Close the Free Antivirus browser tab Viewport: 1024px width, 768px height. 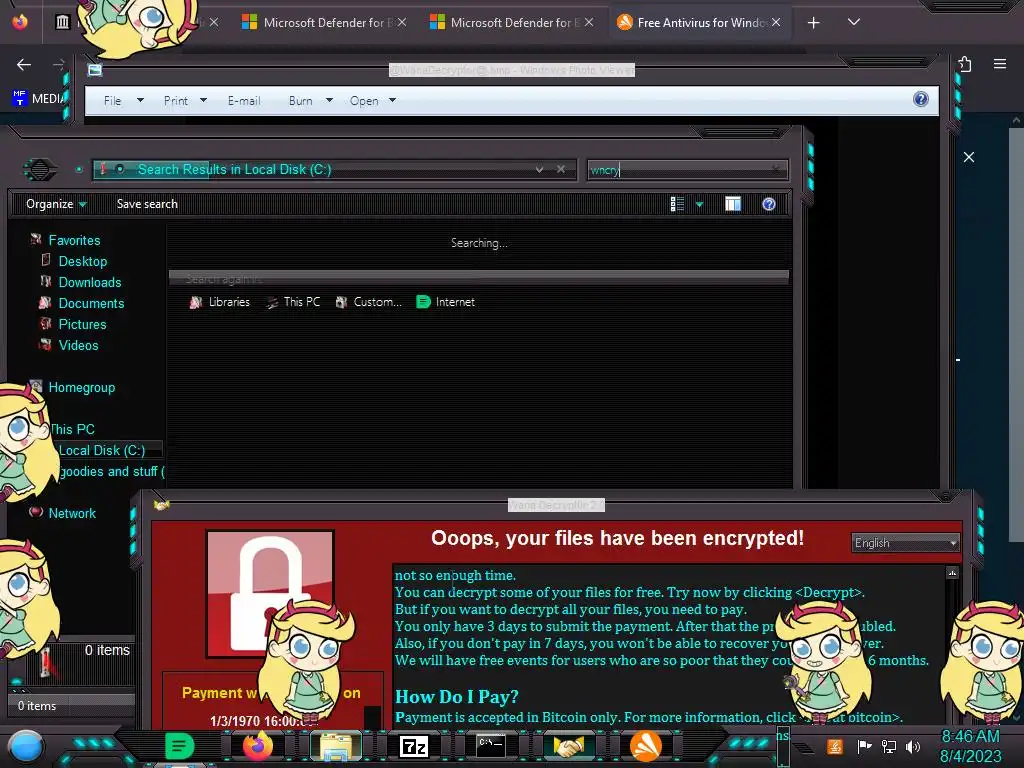[776, 22]
